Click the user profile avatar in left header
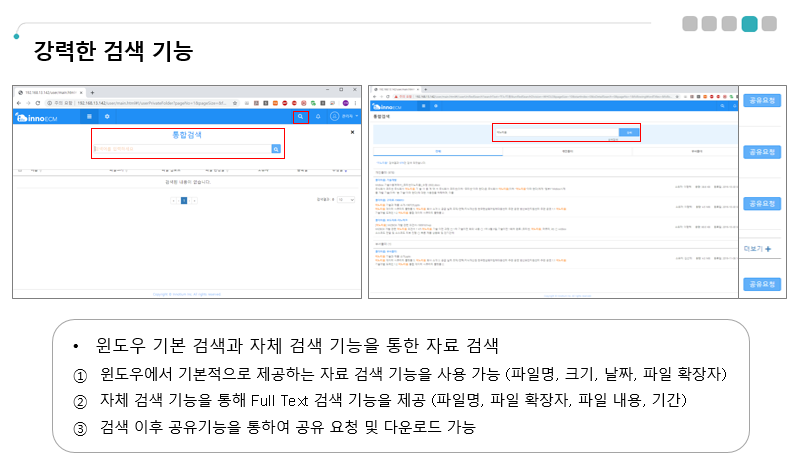The image size is (800, 465). point(334,117)
